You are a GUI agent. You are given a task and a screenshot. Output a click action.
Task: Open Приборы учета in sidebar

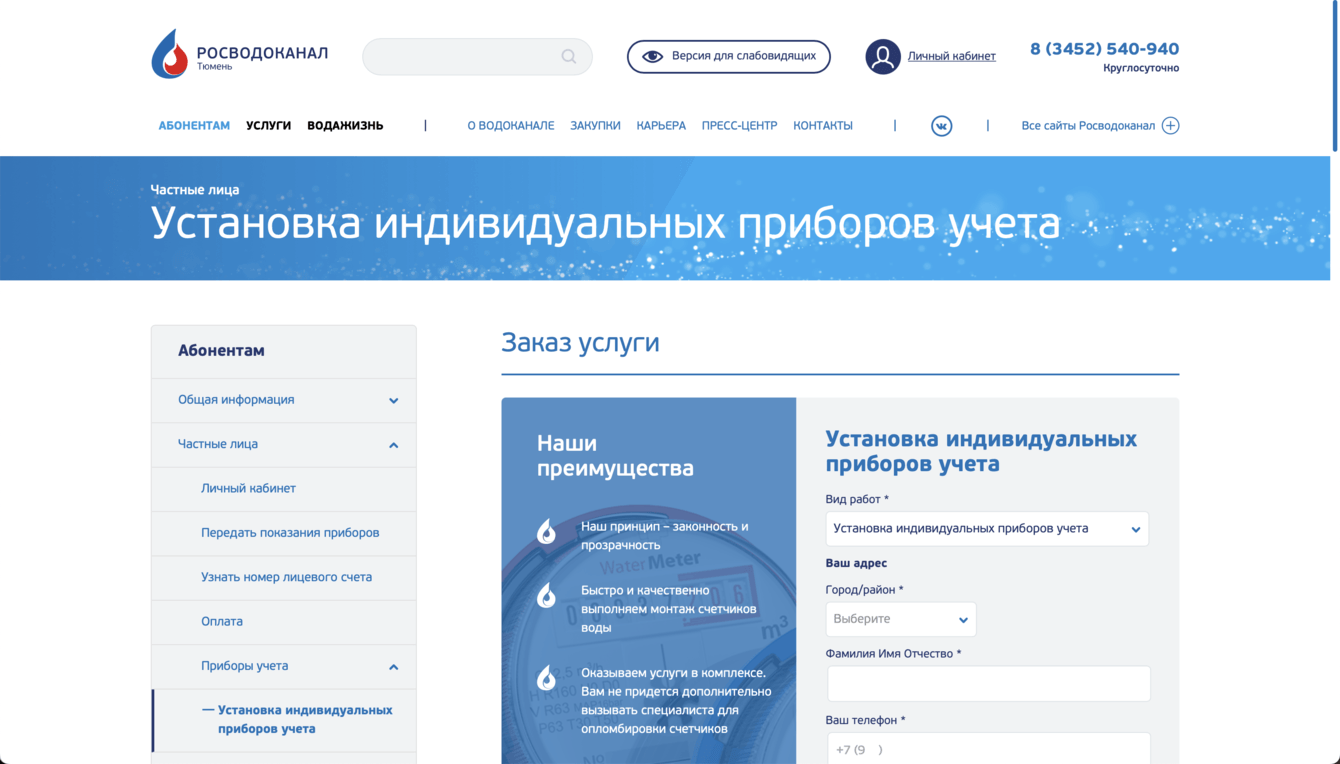coord(244,666)
